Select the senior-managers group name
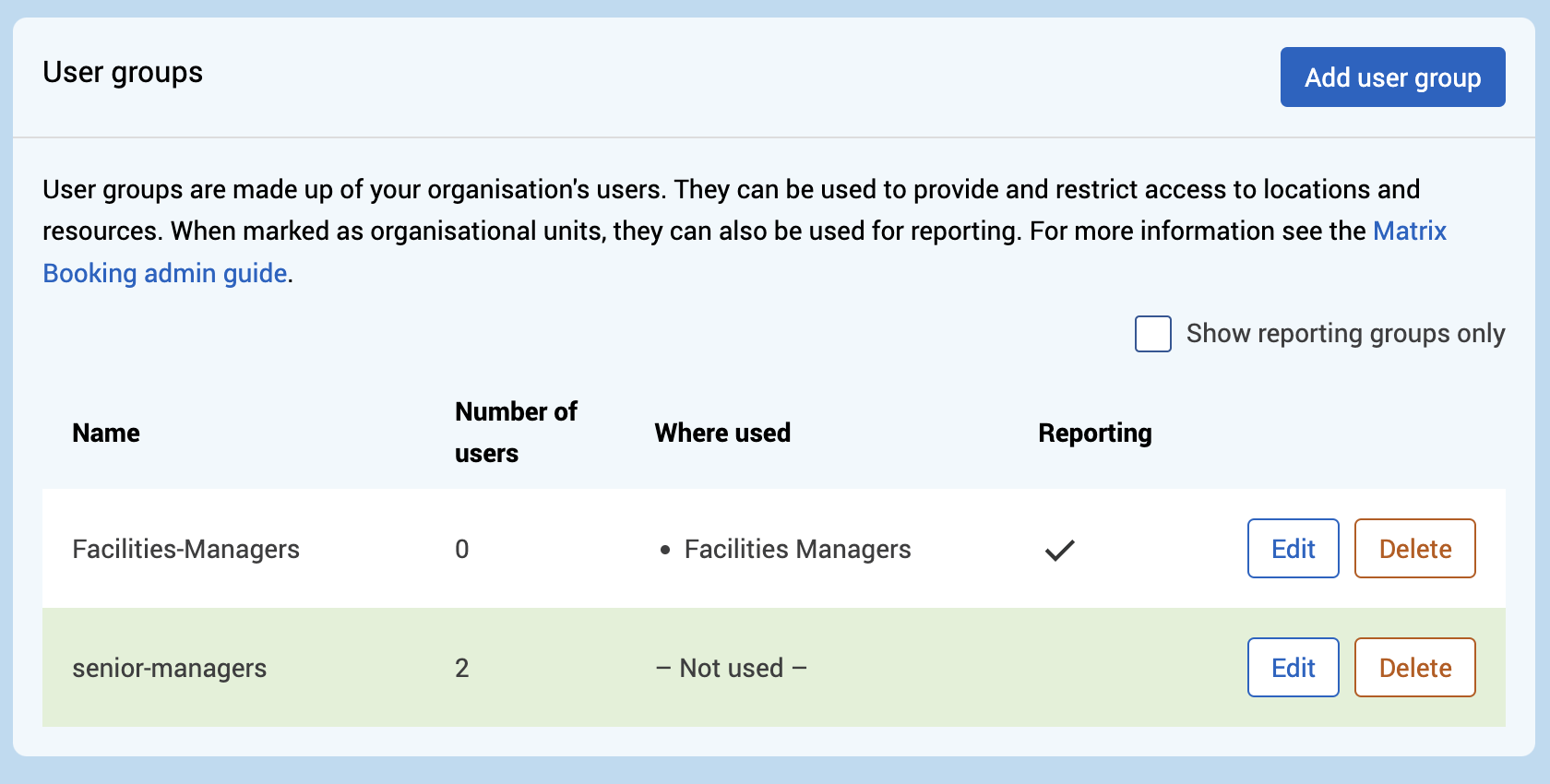 click(169, 669)
